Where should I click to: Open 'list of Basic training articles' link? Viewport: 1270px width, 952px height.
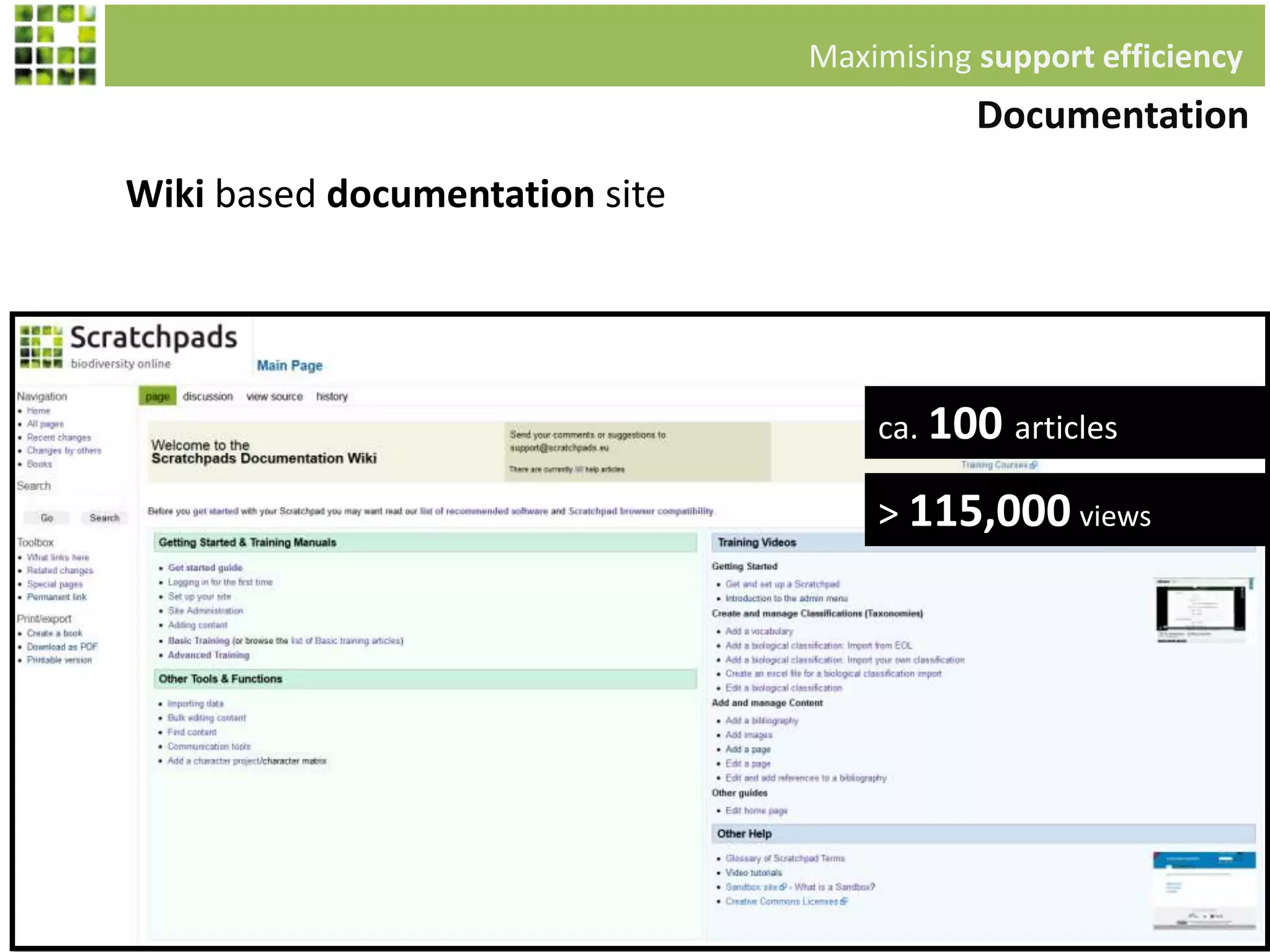tap(346, 641)
